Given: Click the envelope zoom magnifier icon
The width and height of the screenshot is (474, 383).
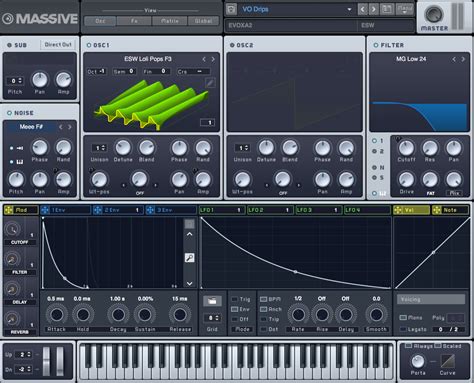Looking at the screenshot, I should (189, 258).
